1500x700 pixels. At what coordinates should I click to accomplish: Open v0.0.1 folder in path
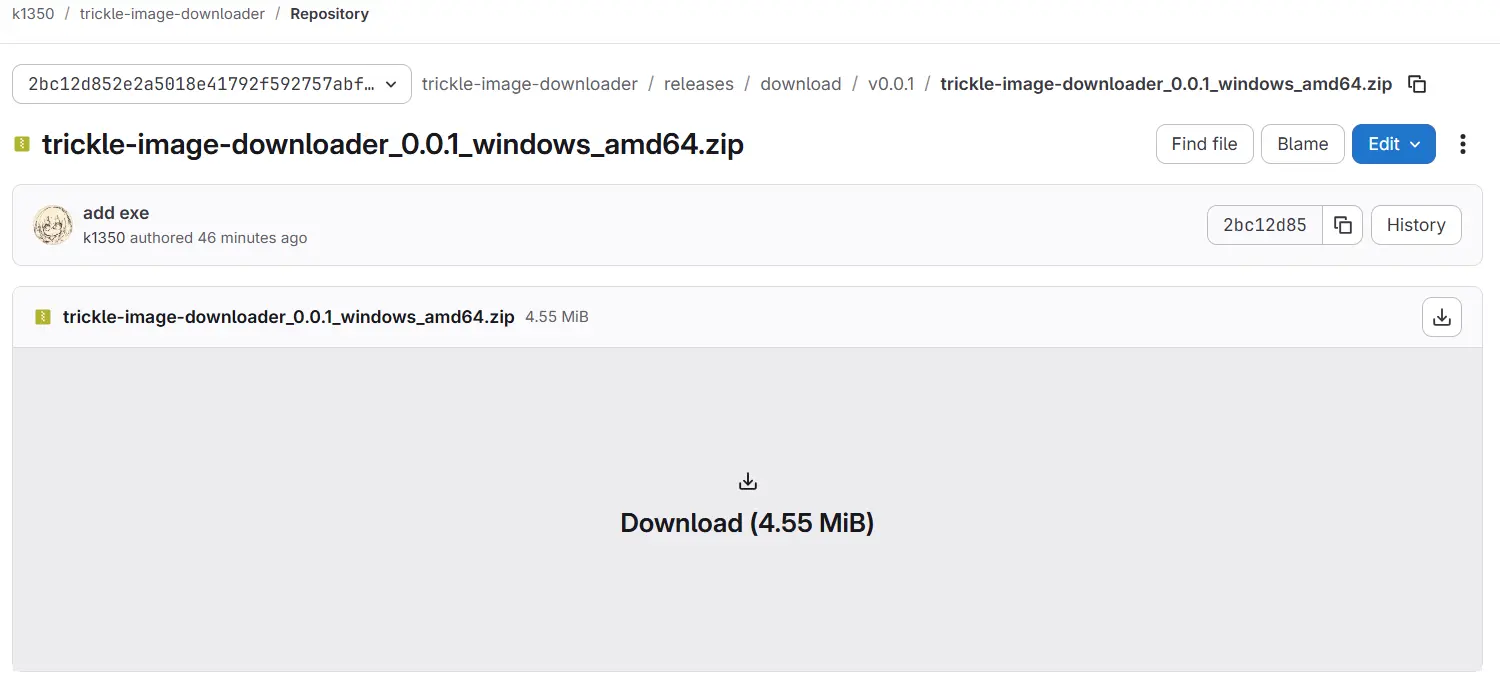890,84
